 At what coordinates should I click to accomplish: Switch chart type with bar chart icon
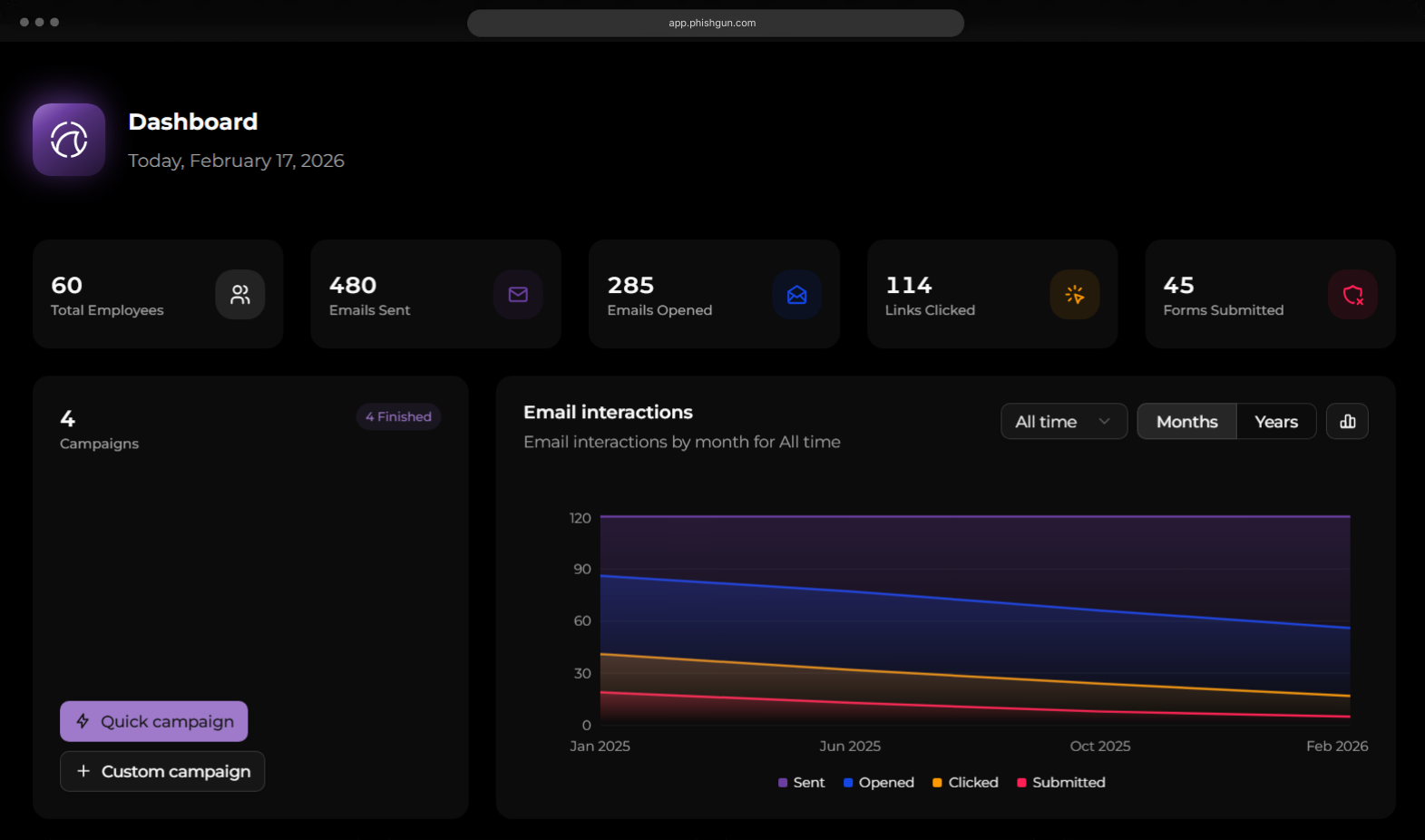[x=1347, y=421]
